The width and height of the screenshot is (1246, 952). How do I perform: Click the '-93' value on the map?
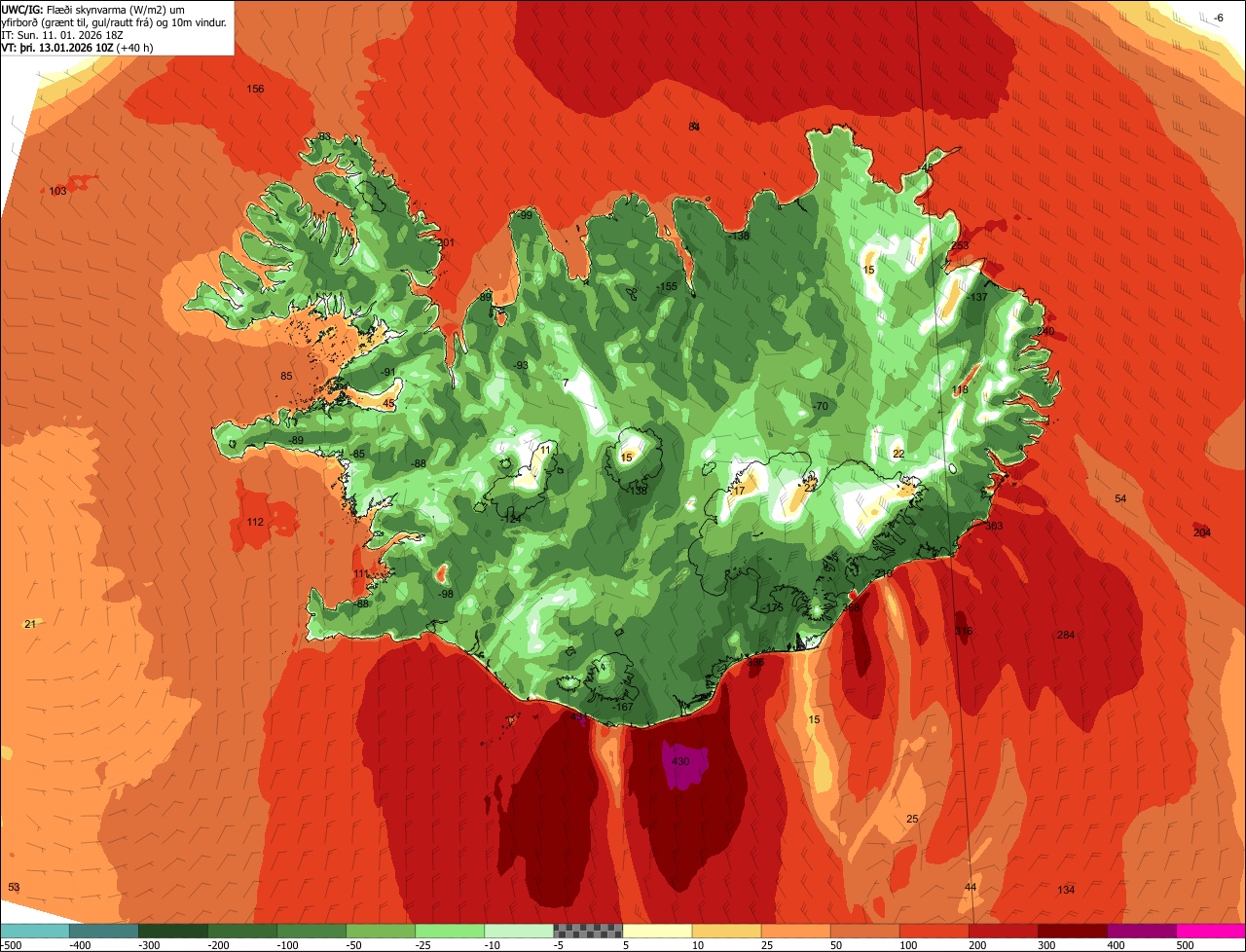pos(521,366)
